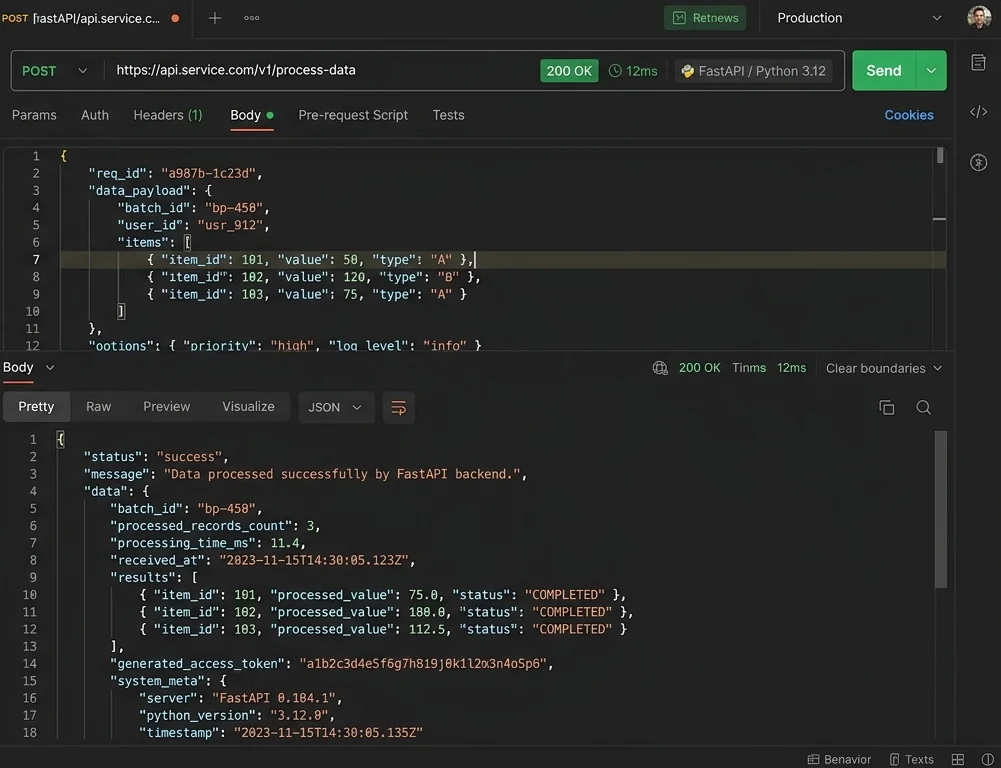This screenshot has width=1001, height=768.
Task: Switch to the Params tab
Action: 34,115
